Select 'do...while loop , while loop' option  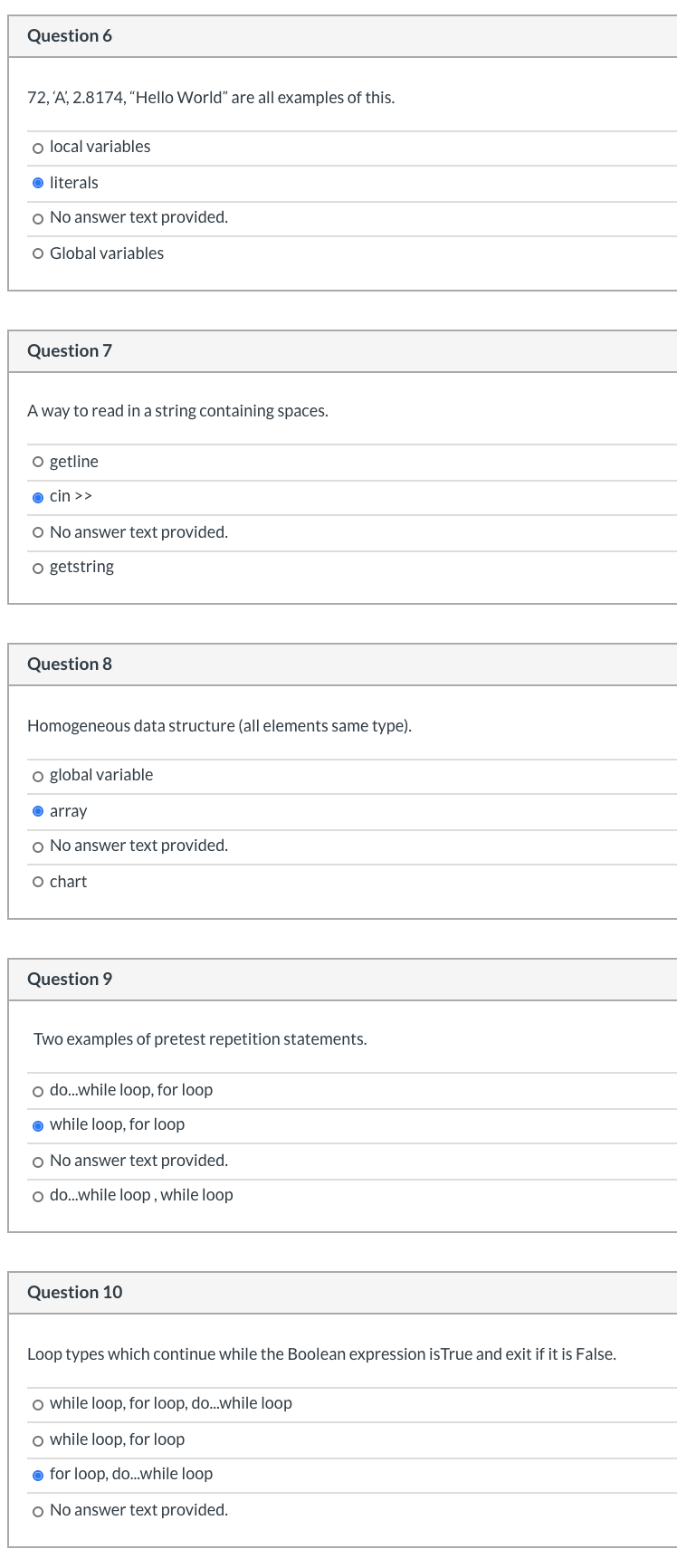coord(37,1197)
